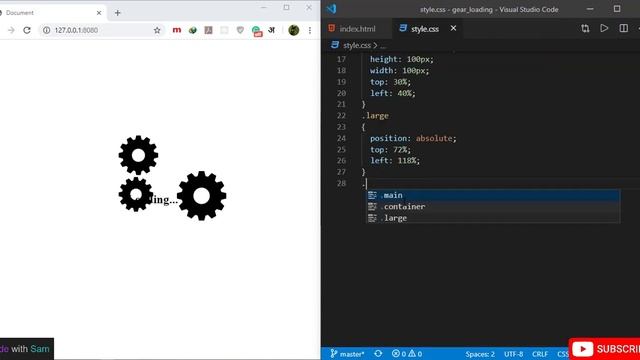Open the globe extension icon in Chrome
This screenshot has width=640, height=360.
pyautogui.click(x=193, y=30)
